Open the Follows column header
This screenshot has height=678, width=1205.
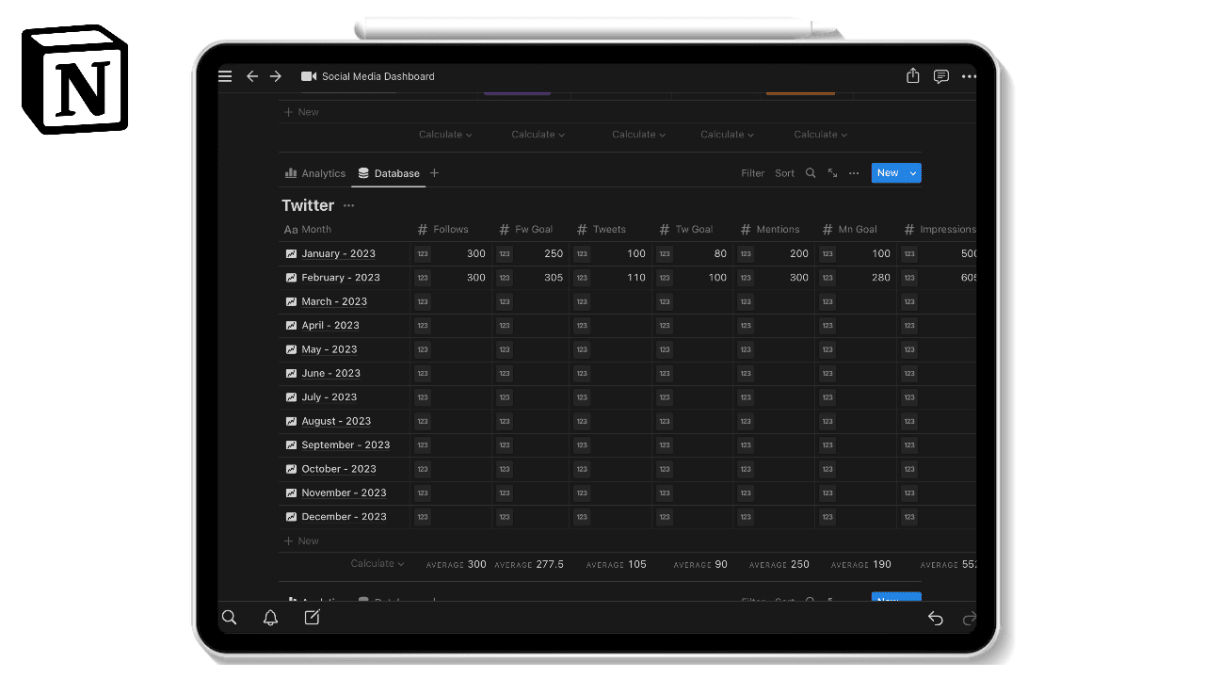pyautogui.click(x=443, y=229)
